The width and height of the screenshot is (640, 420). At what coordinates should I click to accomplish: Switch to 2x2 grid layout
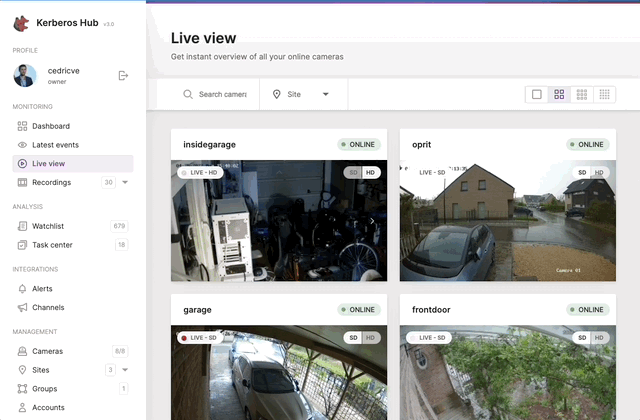click(x=559, y=94)
